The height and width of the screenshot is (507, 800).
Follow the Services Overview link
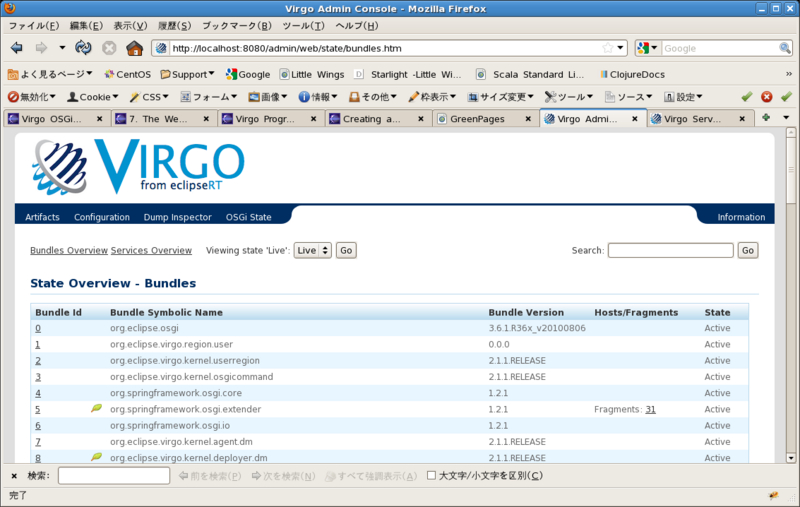point(152,250)
